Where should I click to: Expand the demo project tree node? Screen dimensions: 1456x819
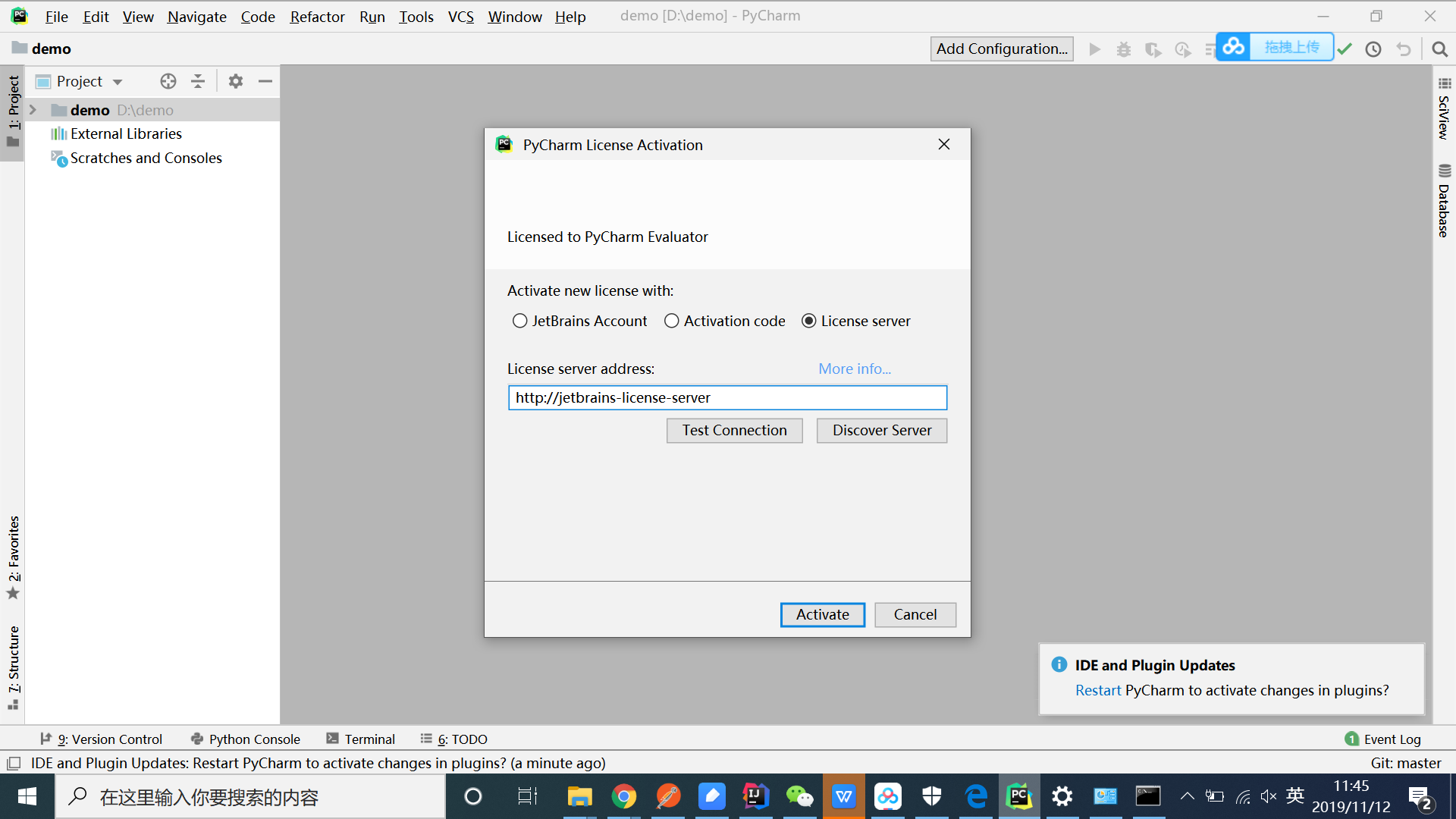[33, 110]
